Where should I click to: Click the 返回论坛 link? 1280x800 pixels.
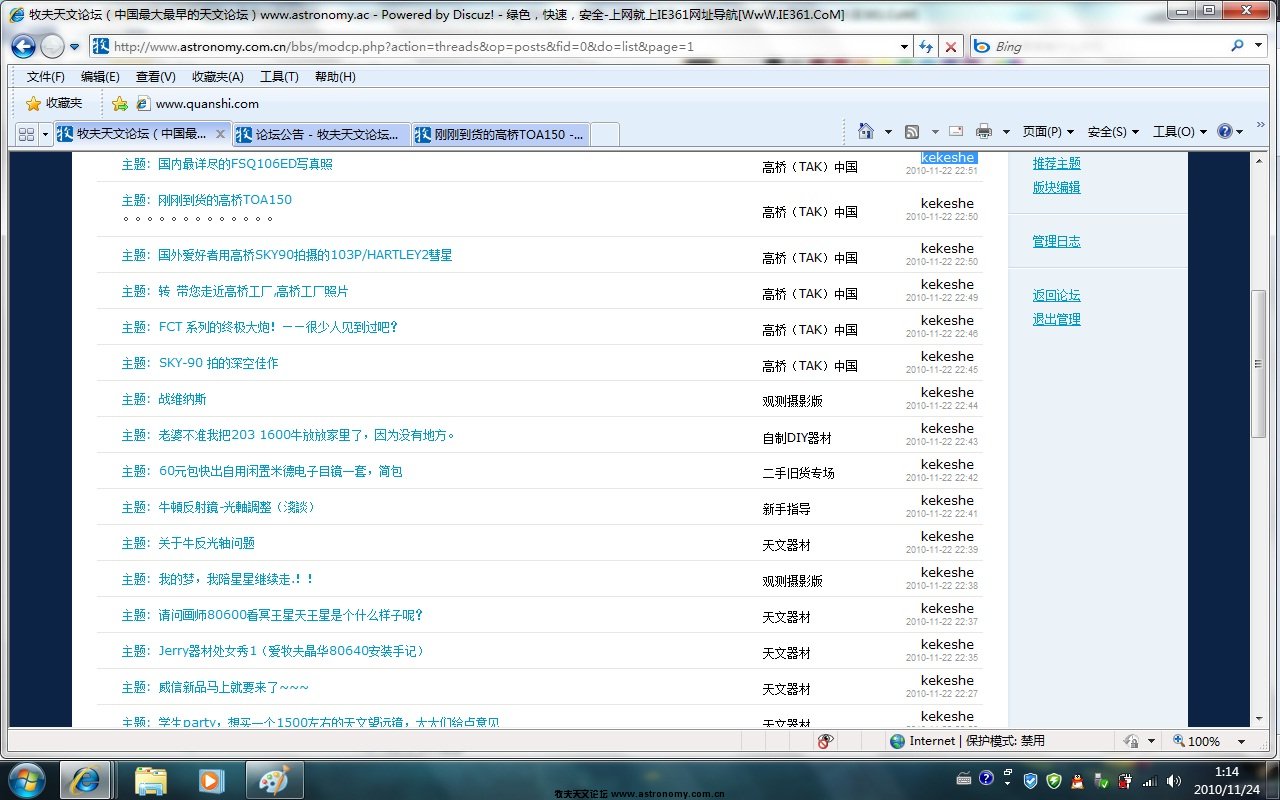tap(1056, 295)
